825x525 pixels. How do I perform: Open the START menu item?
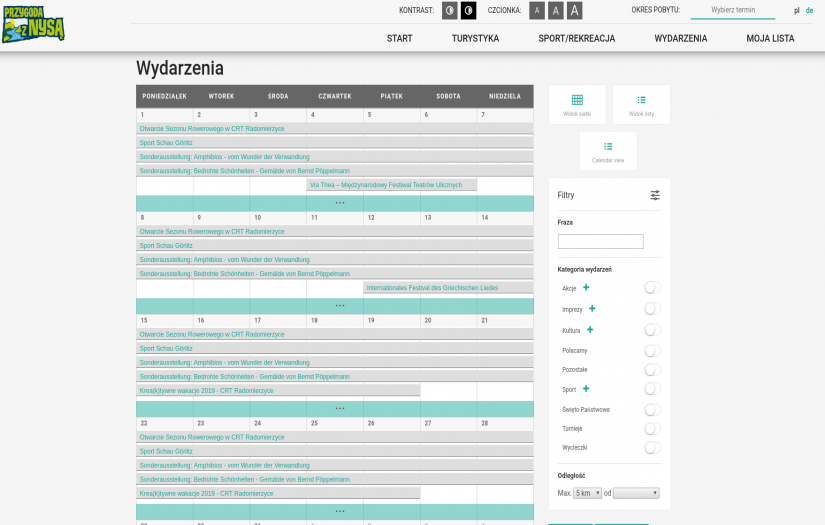[x=399, y=38]
